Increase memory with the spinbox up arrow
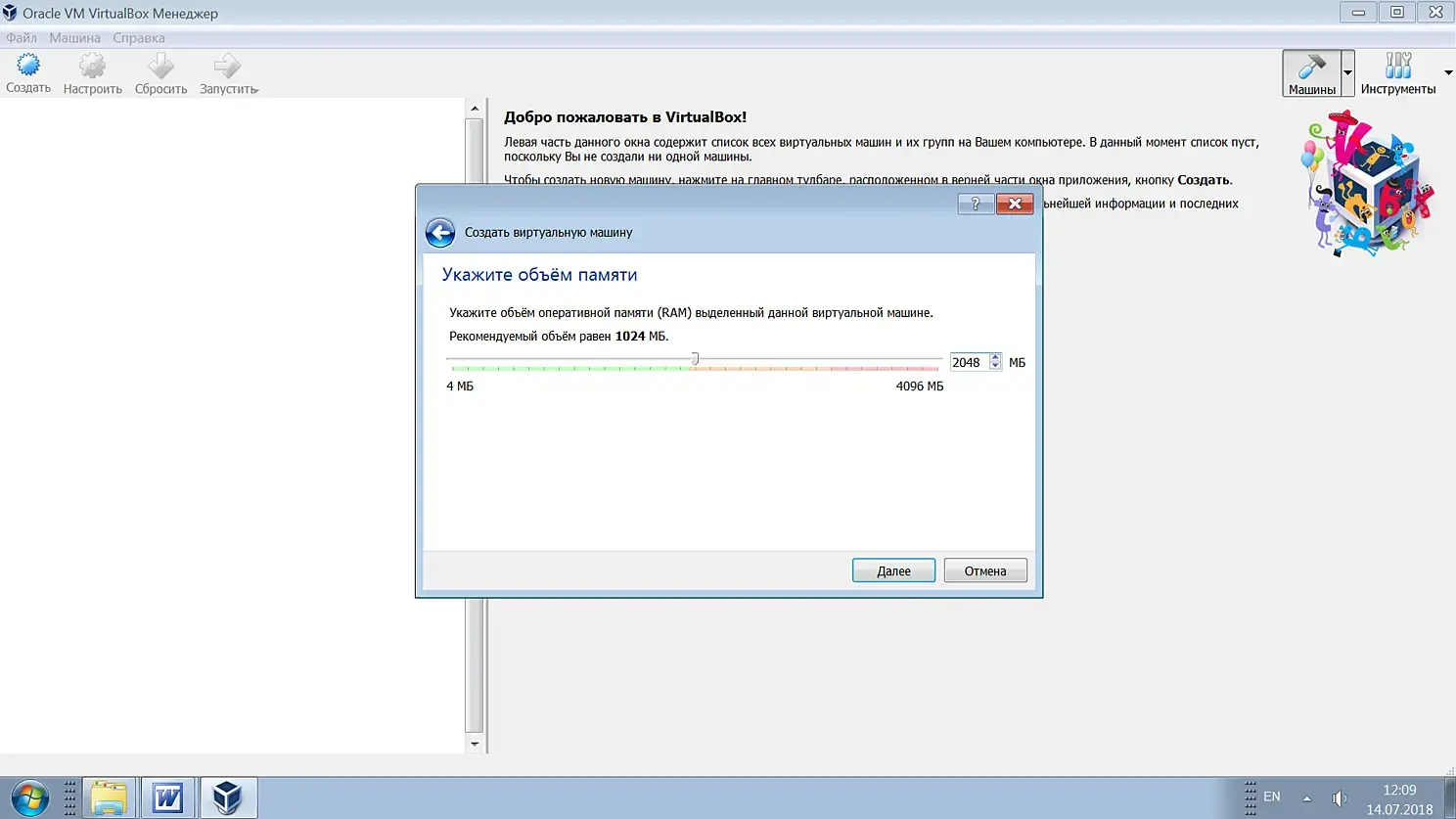This screenshot has height=819, width=1456. (x=995, y=357)
